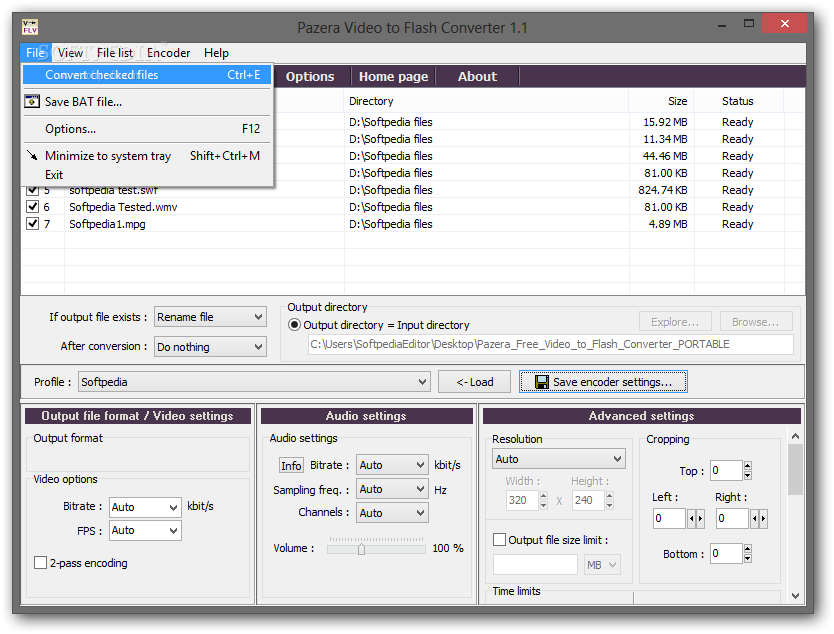The image size is (834, 634).
Task: Open the Help menu
Action: click(x=216, y=53)
